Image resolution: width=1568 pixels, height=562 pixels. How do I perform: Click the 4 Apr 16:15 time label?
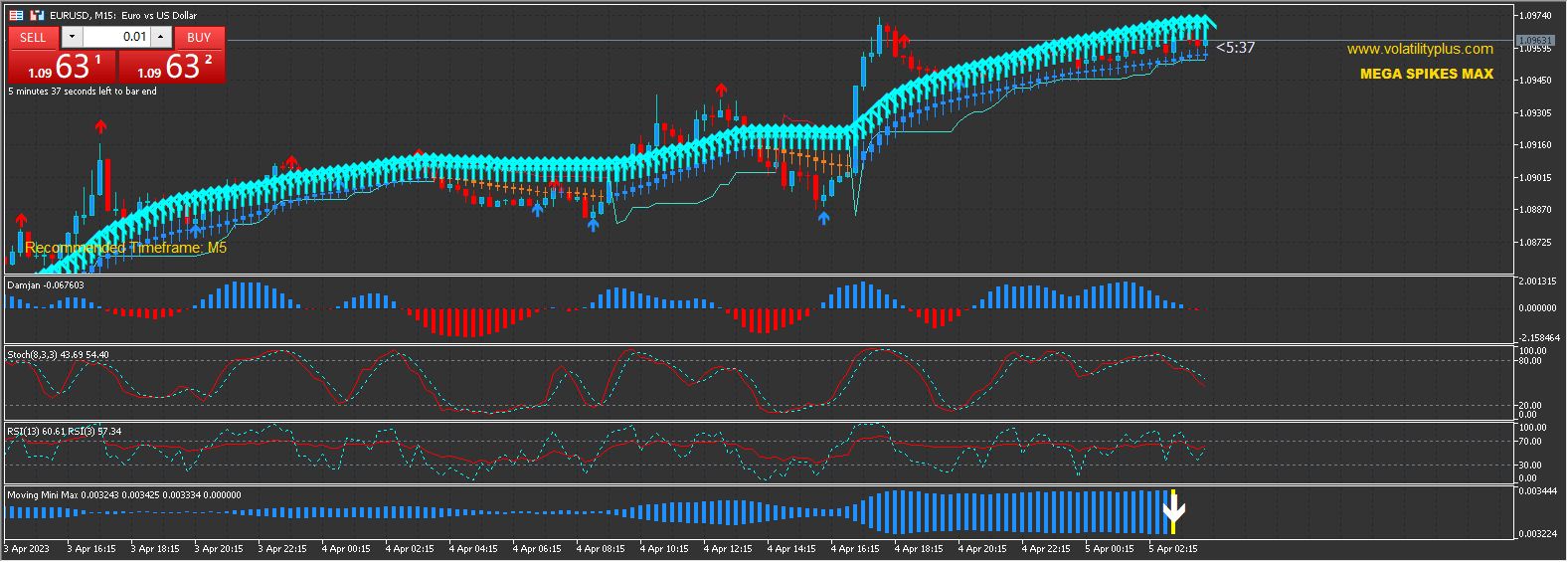855,549
